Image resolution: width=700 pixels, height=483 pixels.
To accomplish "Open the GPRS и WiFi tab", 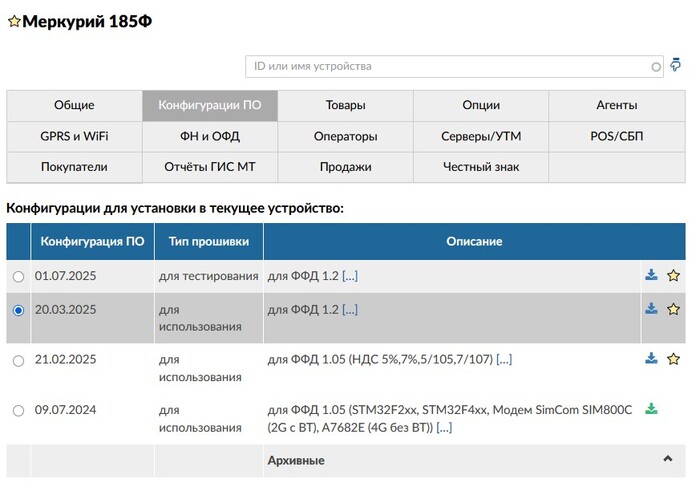I will pos(74,136).
